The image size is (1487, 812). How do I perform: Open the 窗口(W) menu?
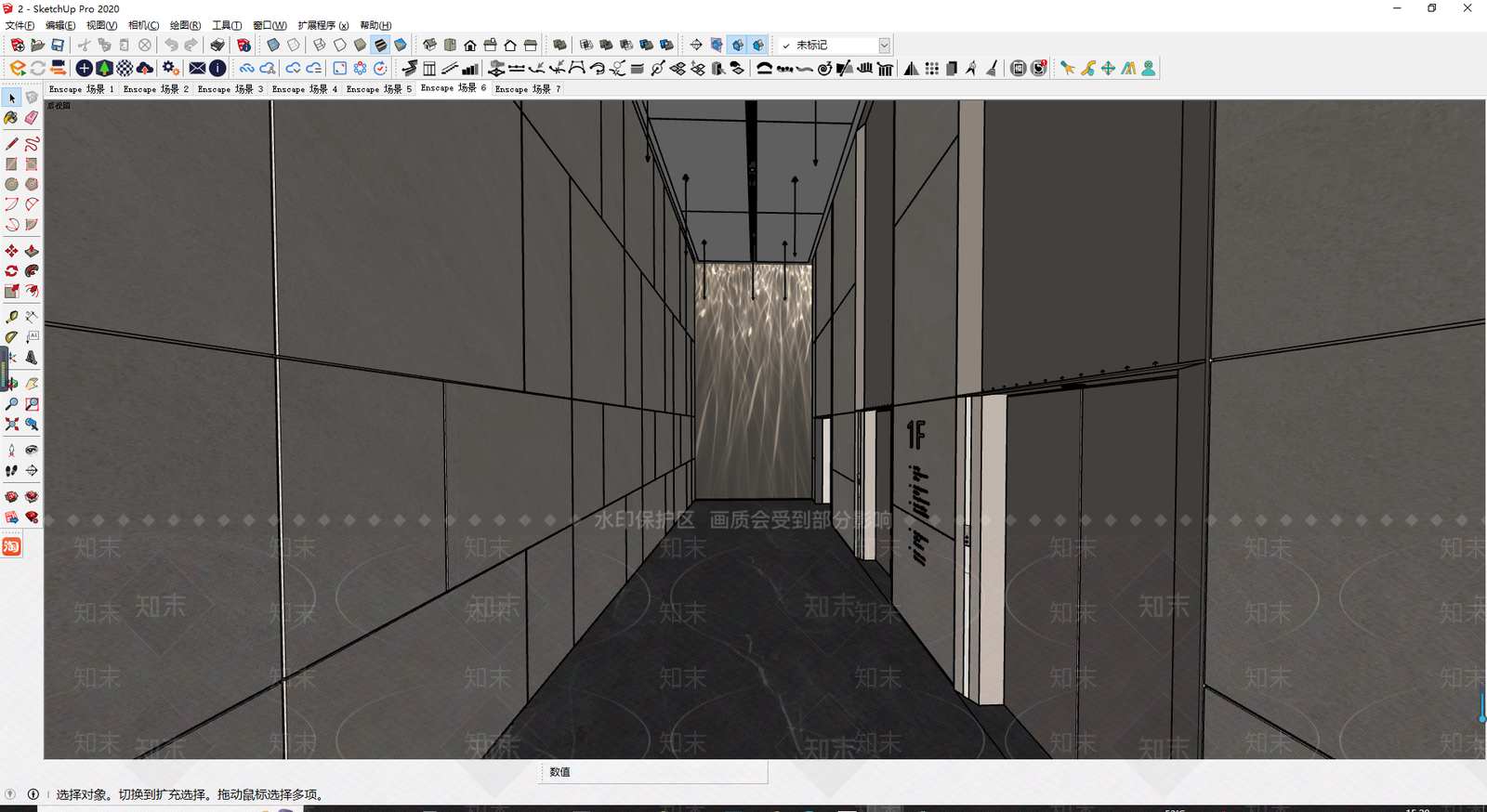click(x=270, y=25)
